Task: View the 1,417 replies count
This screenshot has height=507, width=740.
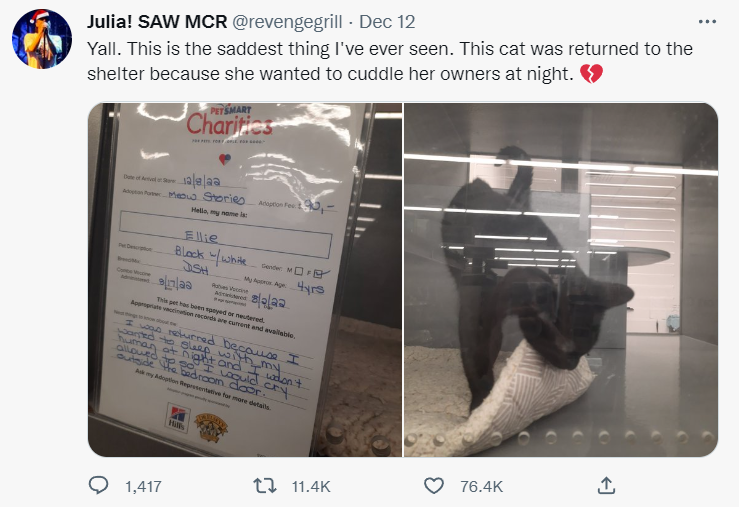Action: (143, 486)
